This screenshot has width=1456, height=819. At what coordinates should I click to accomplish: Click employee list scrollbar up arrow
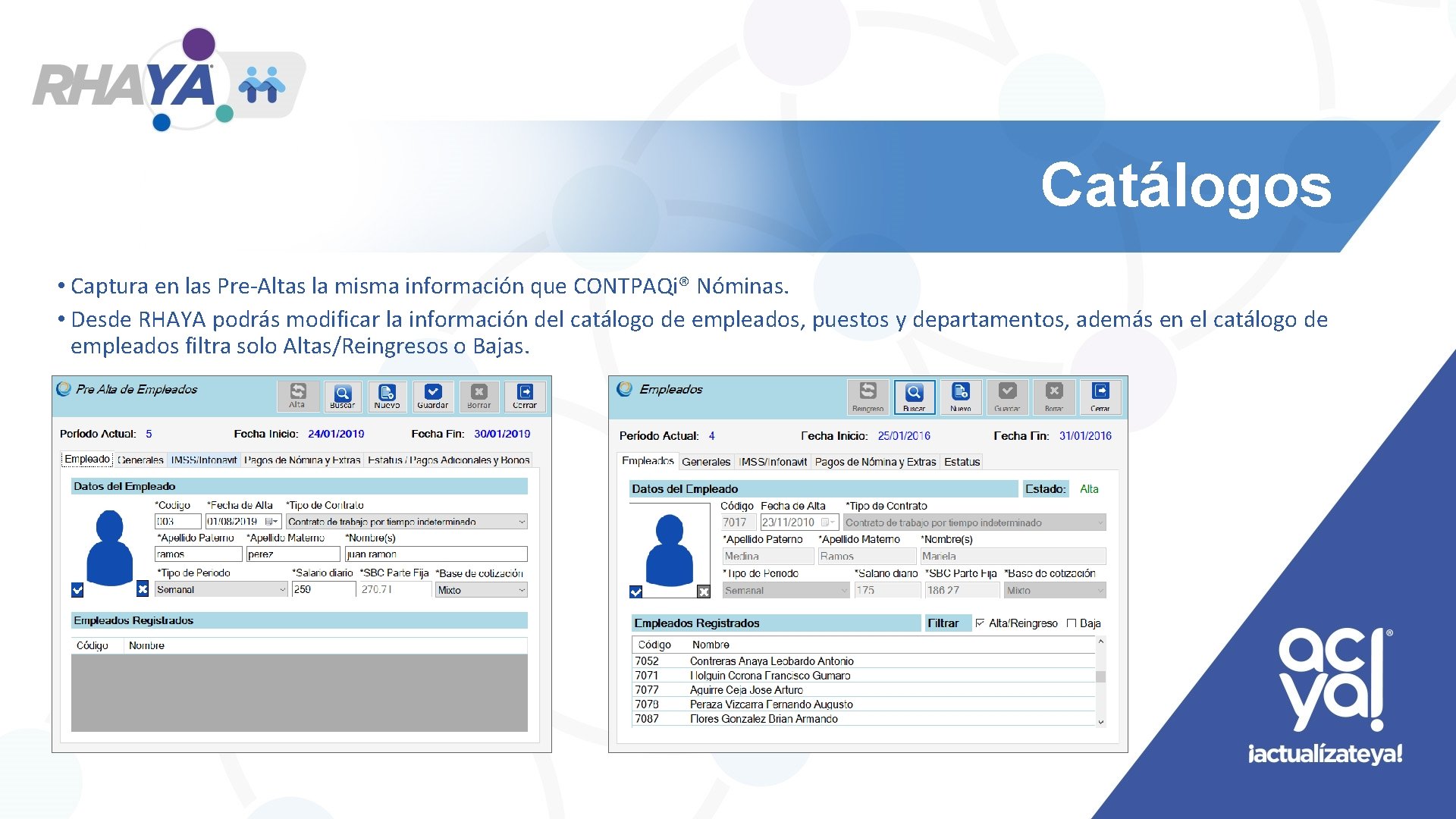(x=1100, y=642)
